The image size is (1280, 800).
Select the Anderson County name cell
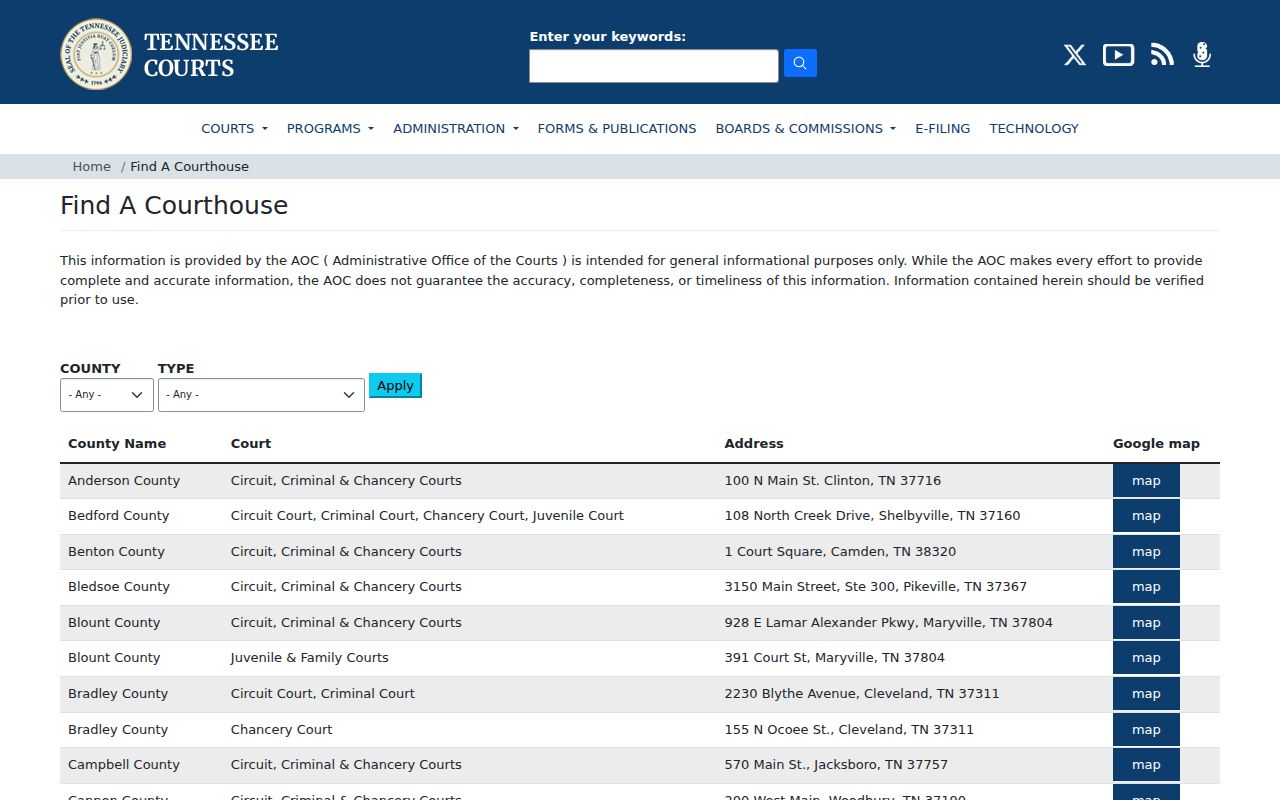[x=124, y=481]
